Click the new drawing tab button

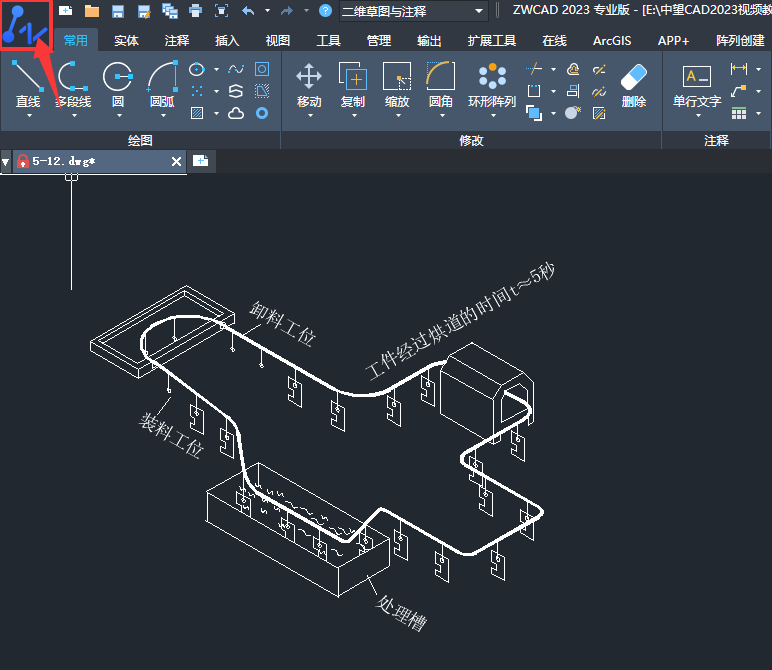[201, 161]
